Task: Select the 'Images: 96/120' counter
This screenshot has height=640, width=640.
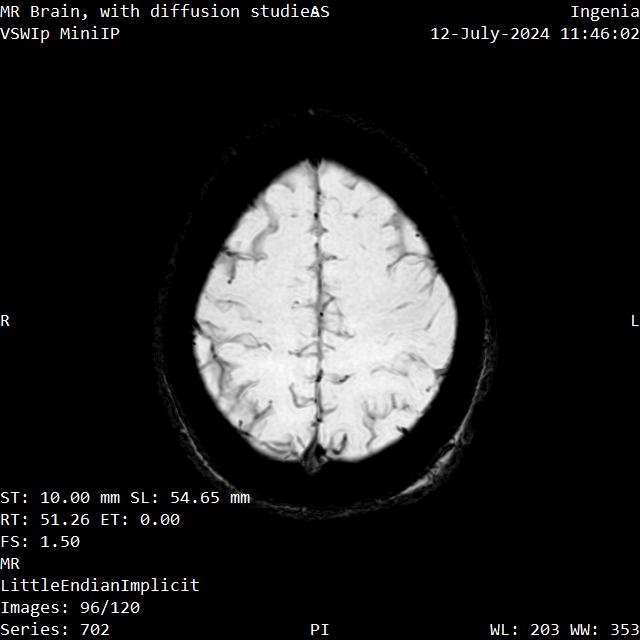Action: click(x=70, y=608)
